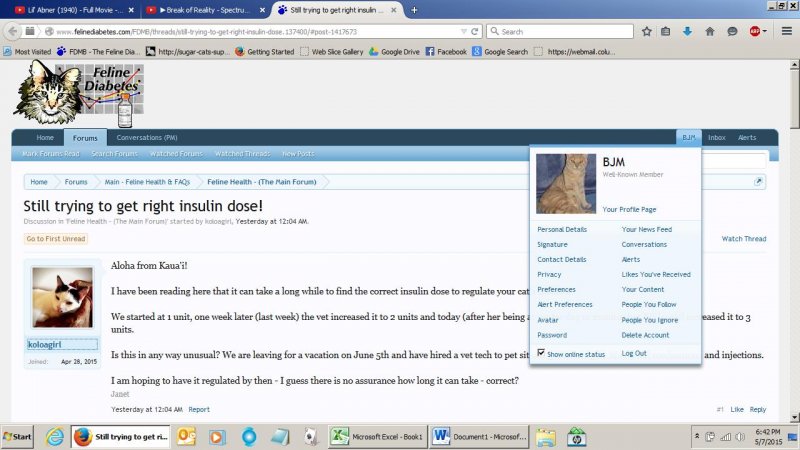Viewport: 800px width, 450px height.
Task: Click the Firefox bookmark star icon
Action: tap(647, 31)
